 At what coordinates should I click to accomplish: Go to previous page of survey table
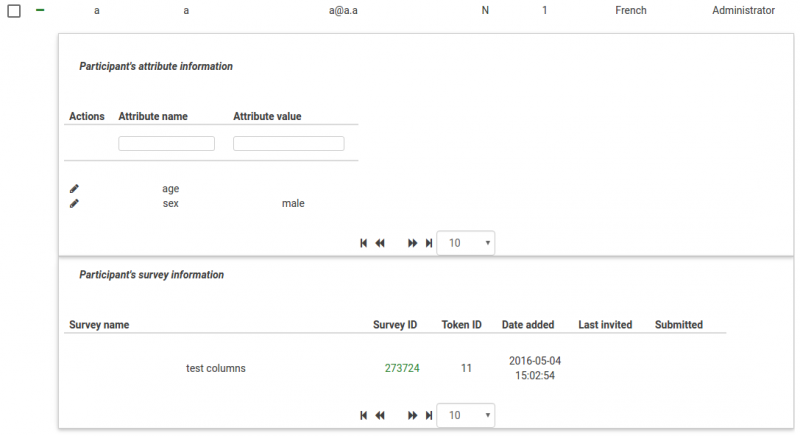pyautogui.click(x=380, y=415)
